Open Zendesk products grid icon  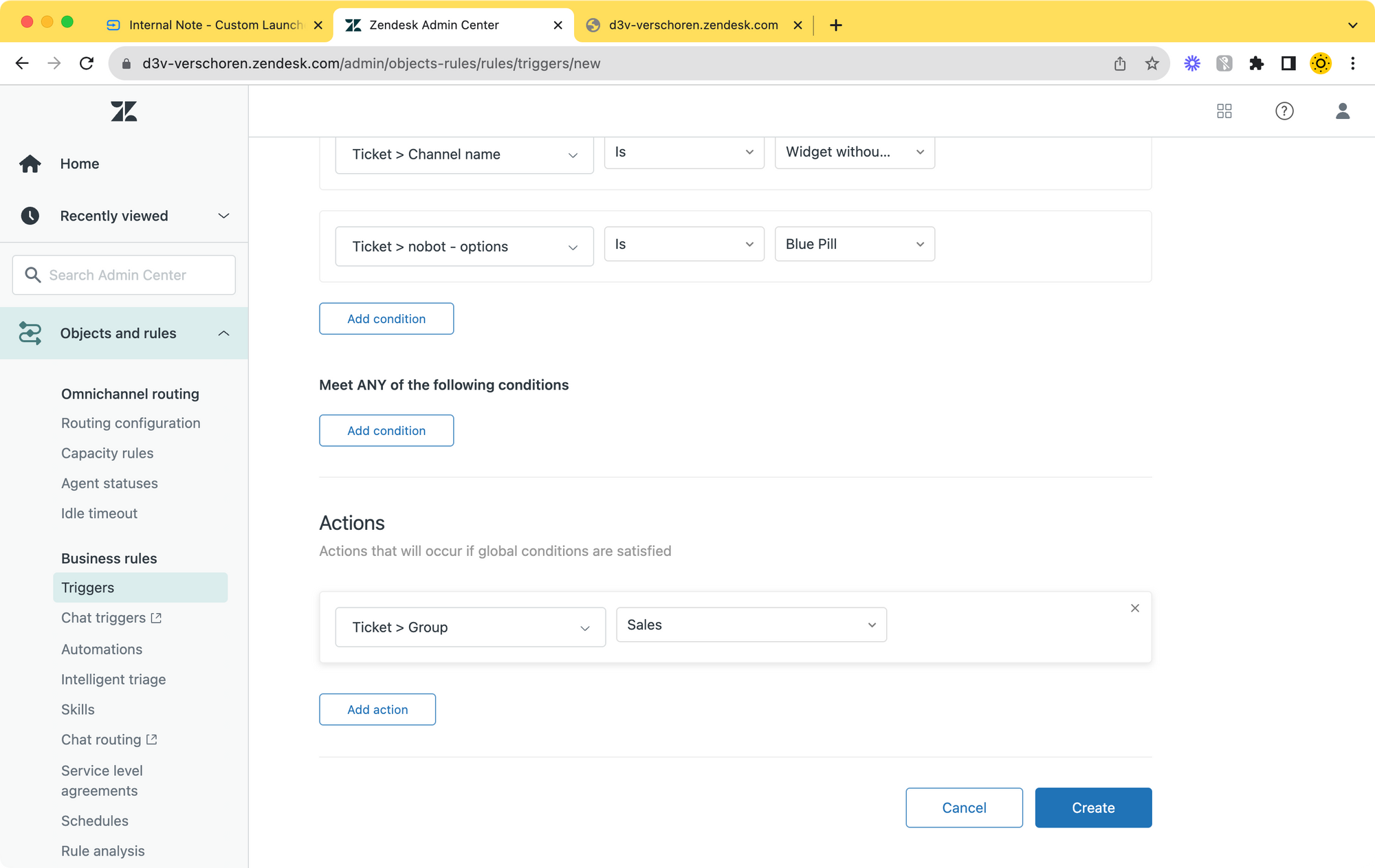click(1224, 111)
